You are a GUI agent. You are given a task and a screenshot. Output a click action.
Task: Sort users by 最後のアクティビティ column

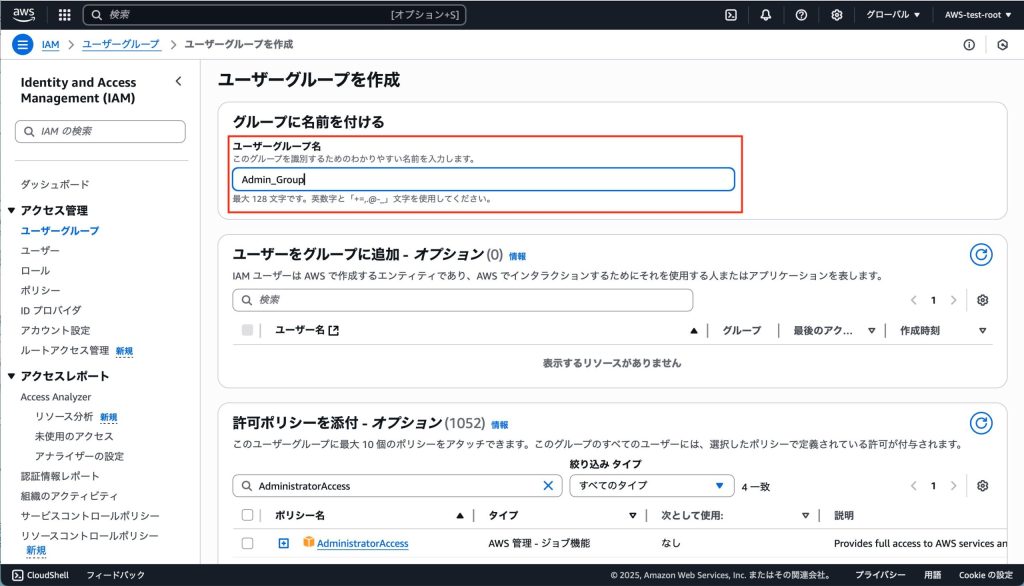coord(871,331)
